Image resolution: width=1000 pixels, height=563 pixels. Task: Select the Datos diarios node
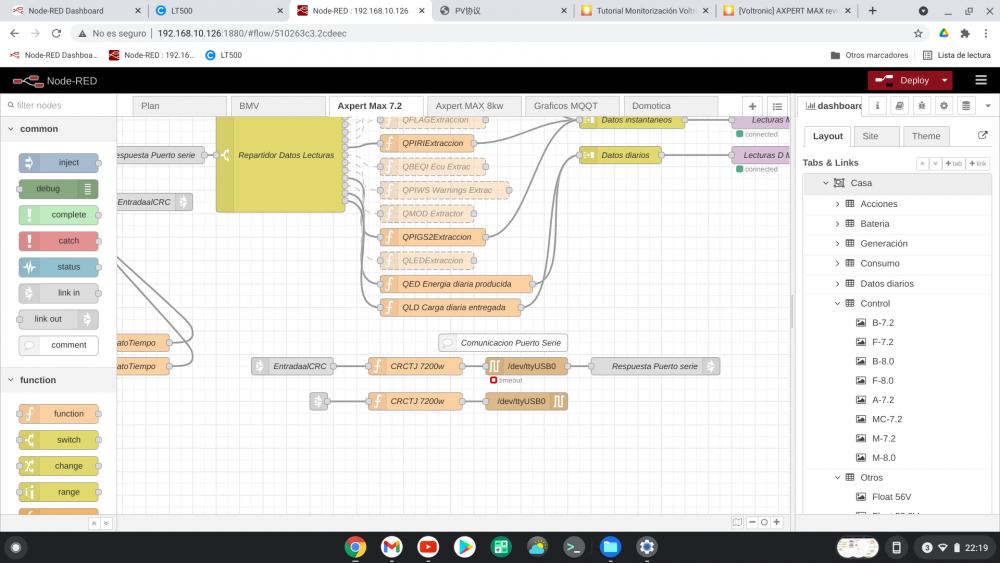click(x=621, y=155)
